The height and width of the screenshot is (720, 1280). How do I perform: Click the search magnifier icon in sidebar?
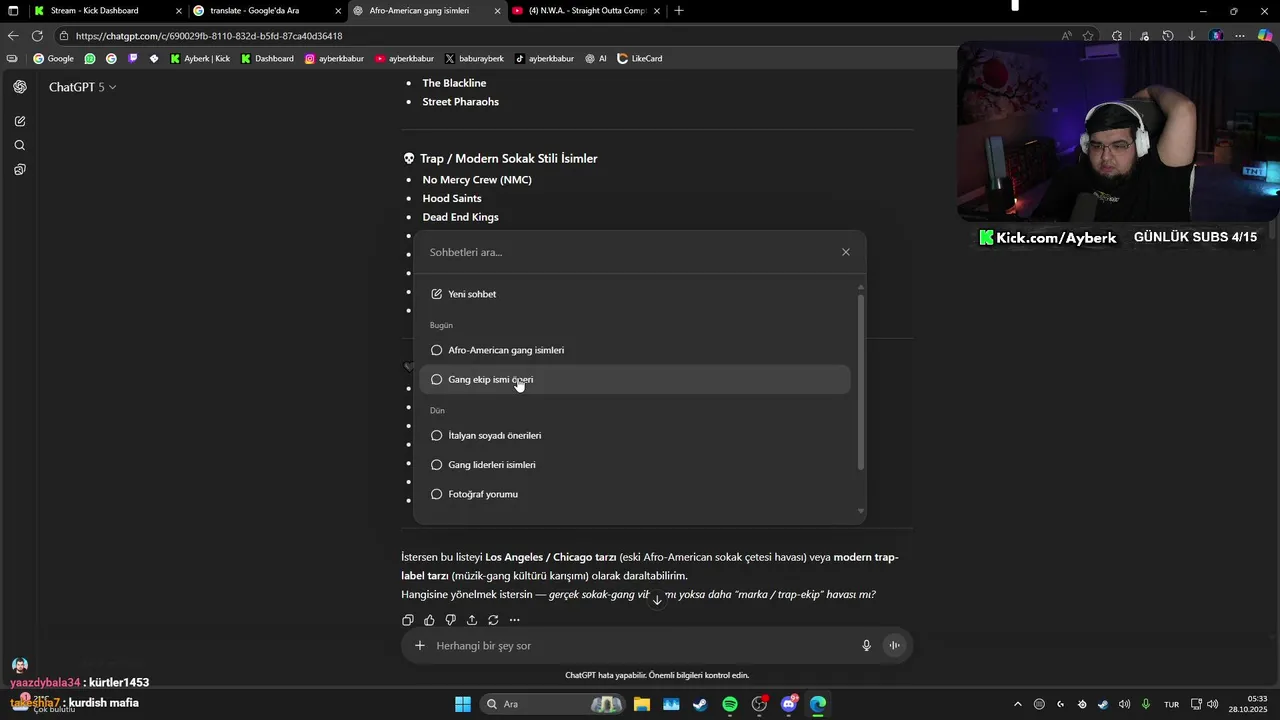(20, 145)
